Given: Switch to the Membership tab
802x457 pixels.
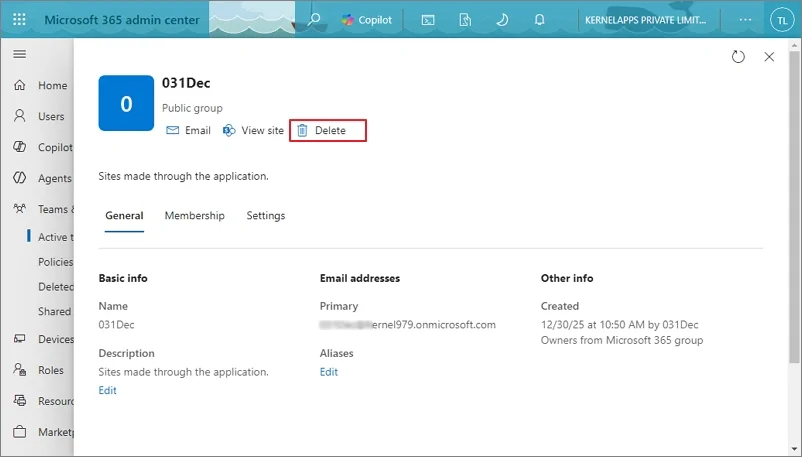Looking at the screenshot, I should [x=194, y=215].
